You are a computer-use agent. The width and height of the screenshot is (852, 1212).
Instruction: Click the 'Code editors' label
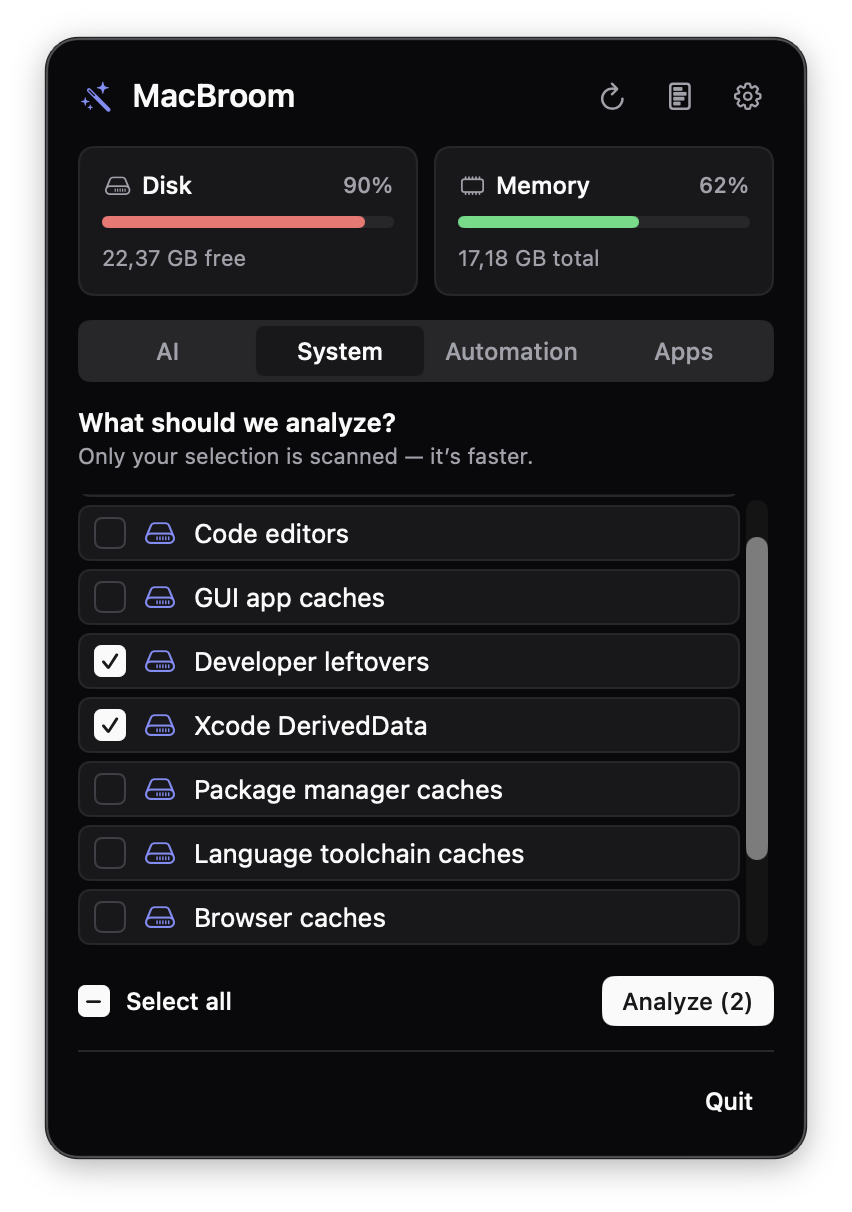(x=272, y=534)
